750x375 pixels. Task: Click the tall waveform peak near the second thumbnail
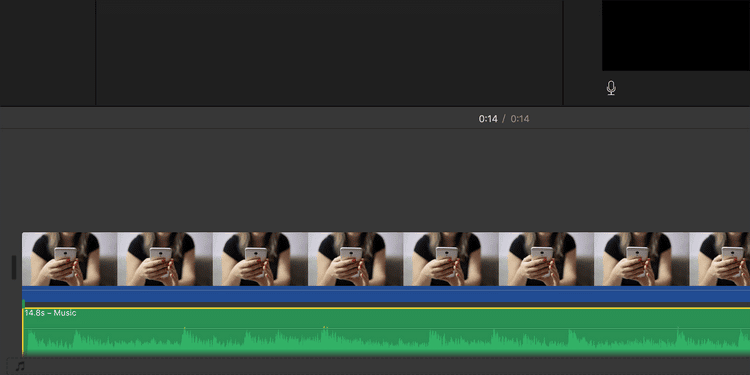coord(185,336)
